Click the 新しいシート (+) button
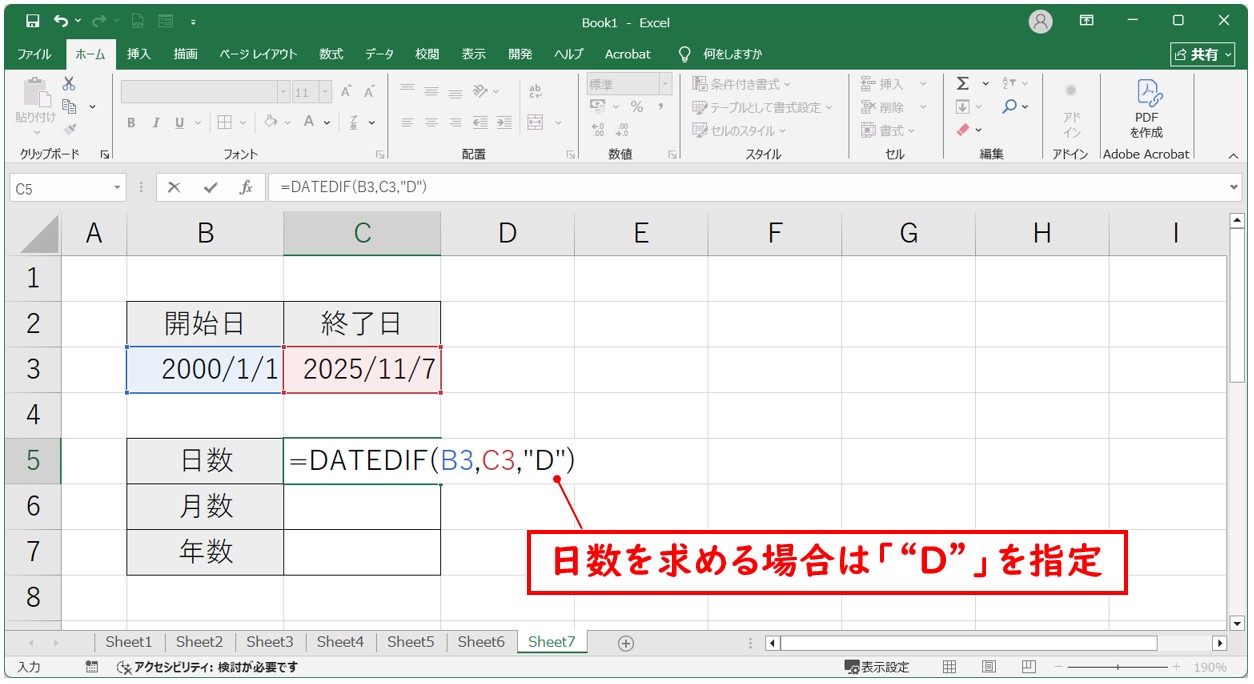1254x684 pixels. click(624, 642)
